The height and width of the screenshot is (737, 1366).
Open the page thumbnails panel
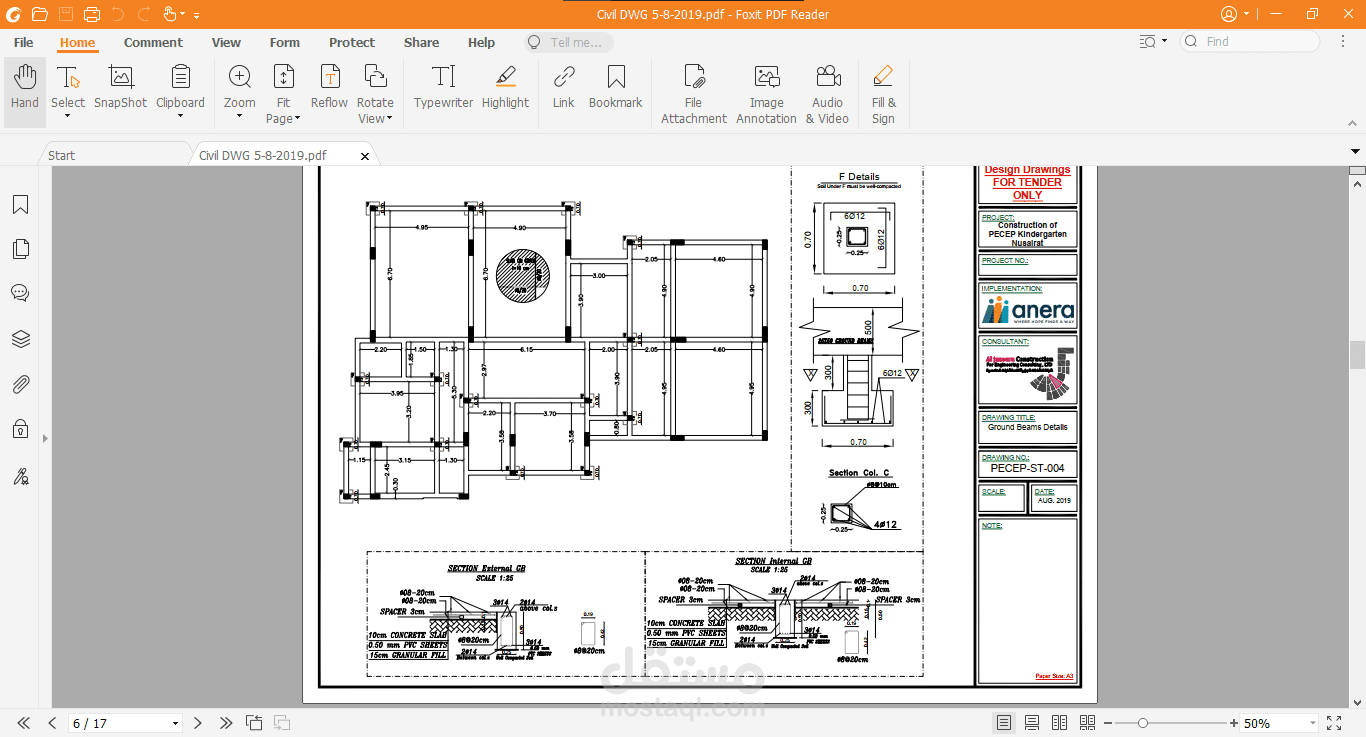(x=20, y=248)
